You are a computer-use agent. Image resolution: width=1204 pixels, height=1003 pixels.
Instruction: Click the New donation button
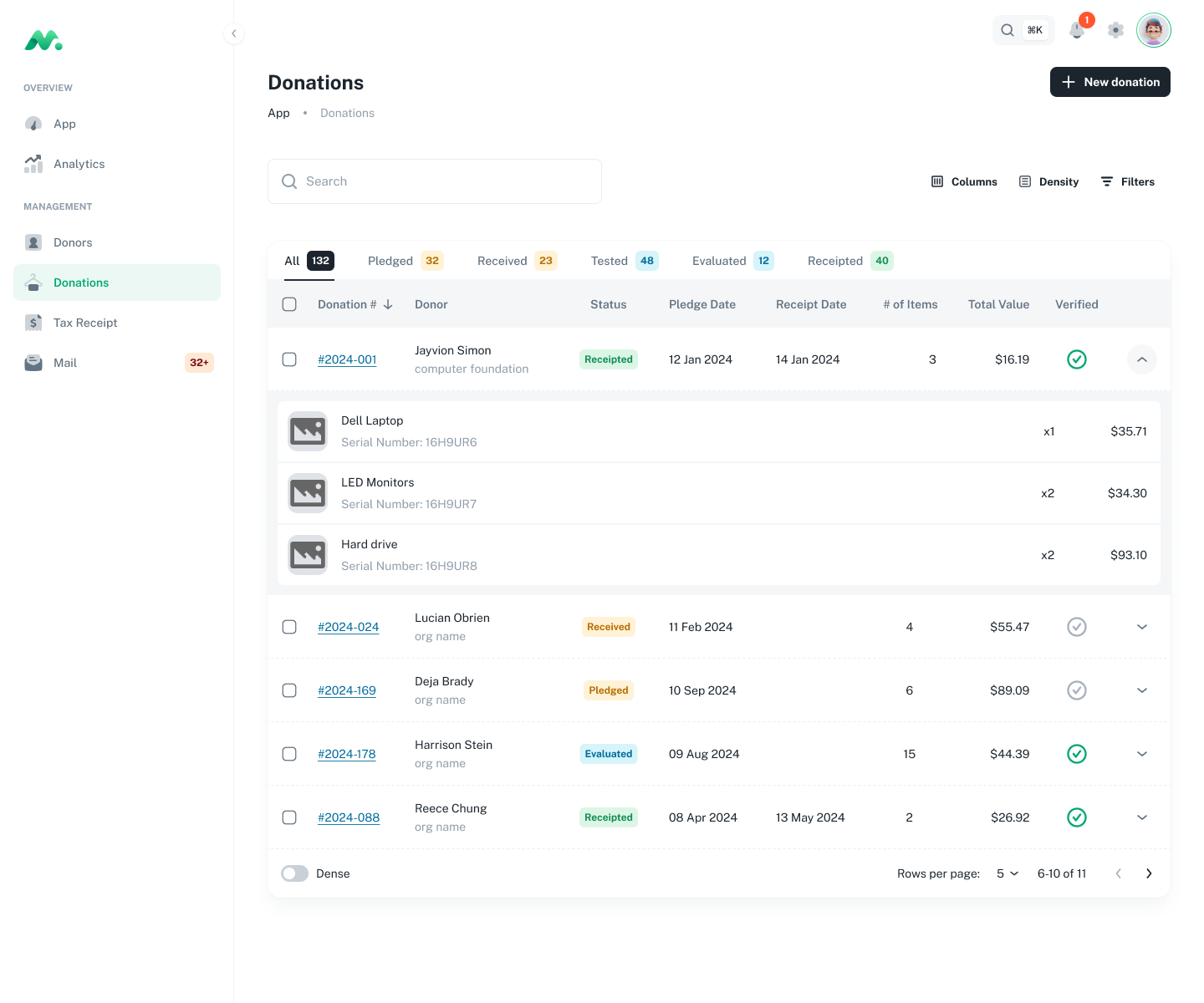coord(1110,82)
